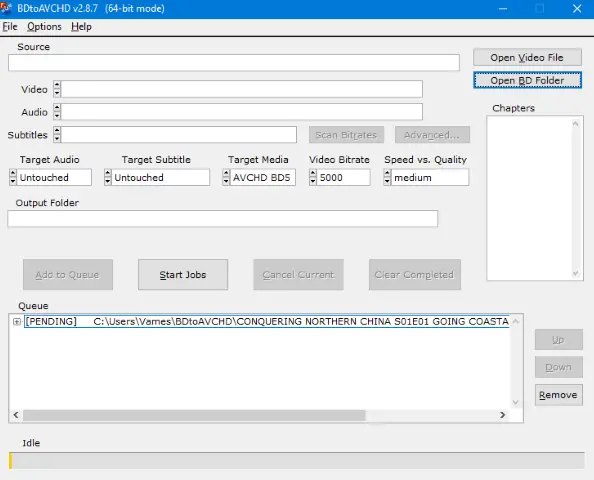Remove the selected queue item
Screen dimensions: 594x480
pyautogui.click(x=558, y=395)
